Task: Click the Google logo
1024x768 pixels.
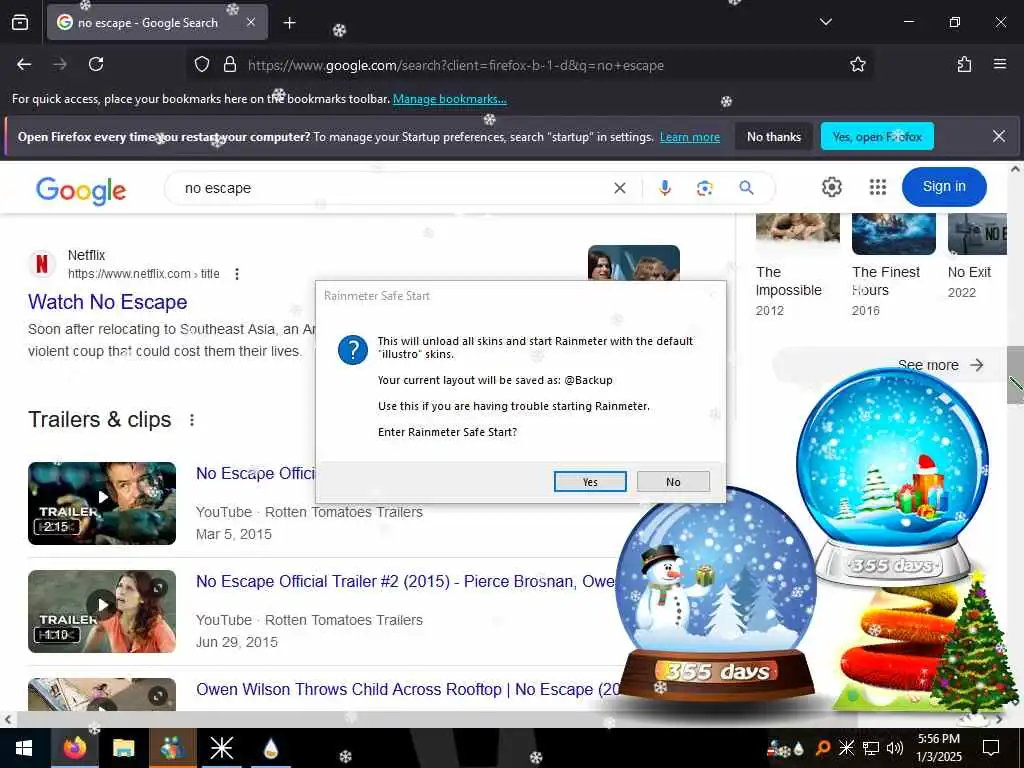Action: (x=81, y=190)
